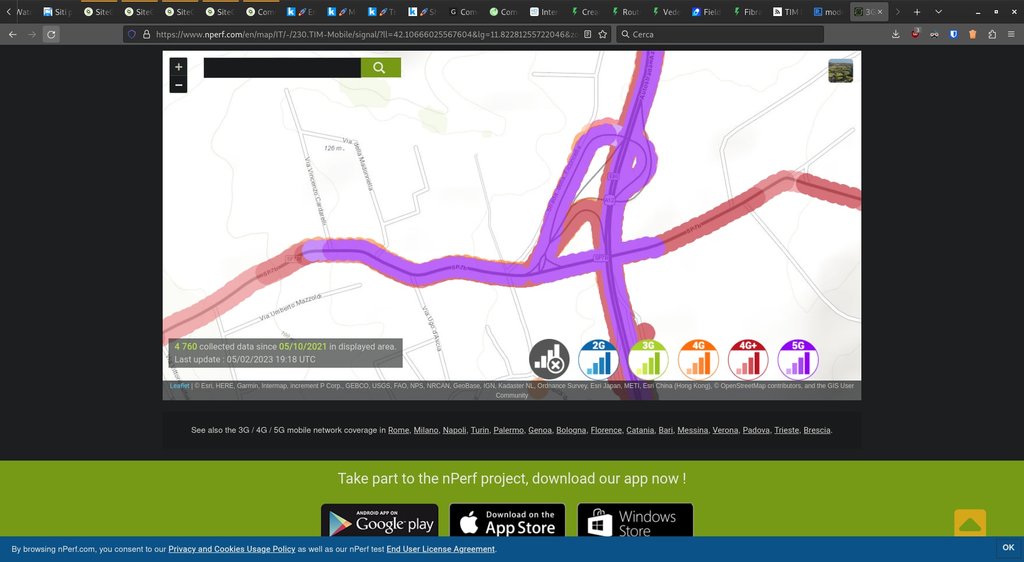The image size is (1024, 562).
Task: Click the green map search magnifier button
Action: point(380,68)
